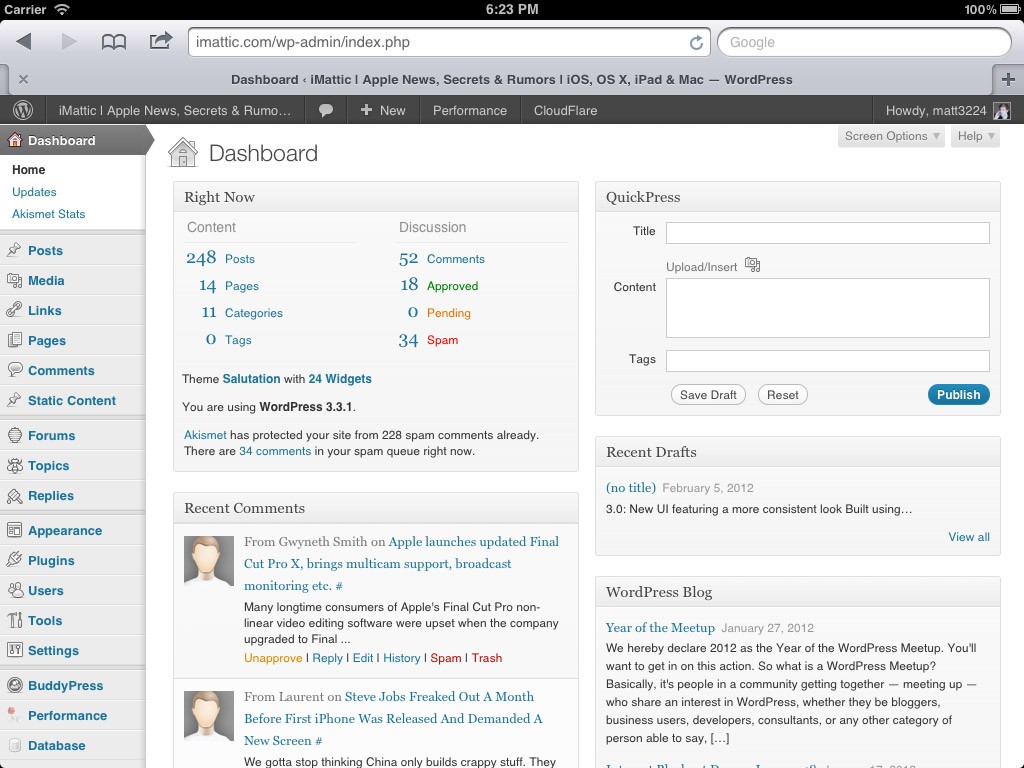Image resolution: width=1024 pixels, height=768 pixels.
Task: Open the Safari bookmarks book icon
Action: pos(114,42)
